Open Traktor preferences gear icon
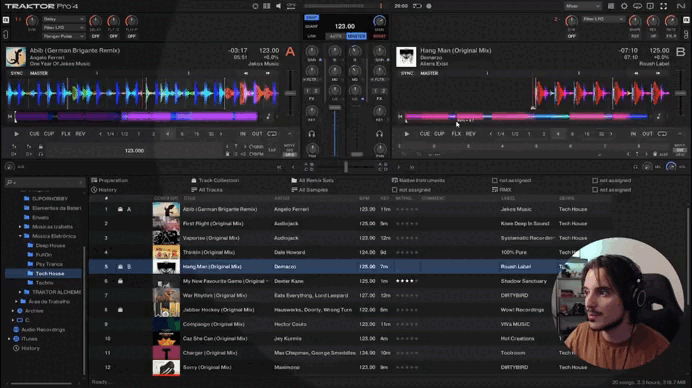The width and height of the screenshot is (692, 388). tap(624, 6)
